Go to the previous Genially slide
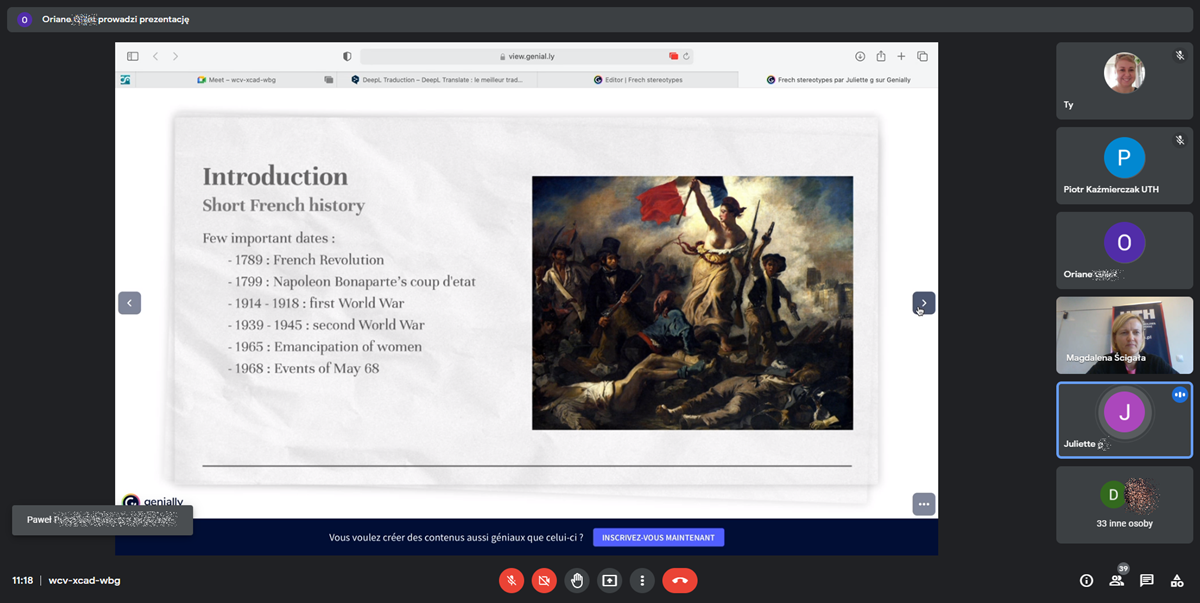Image resolution: width=1200 pixels, height=603 pixels. tap(129, 302)
